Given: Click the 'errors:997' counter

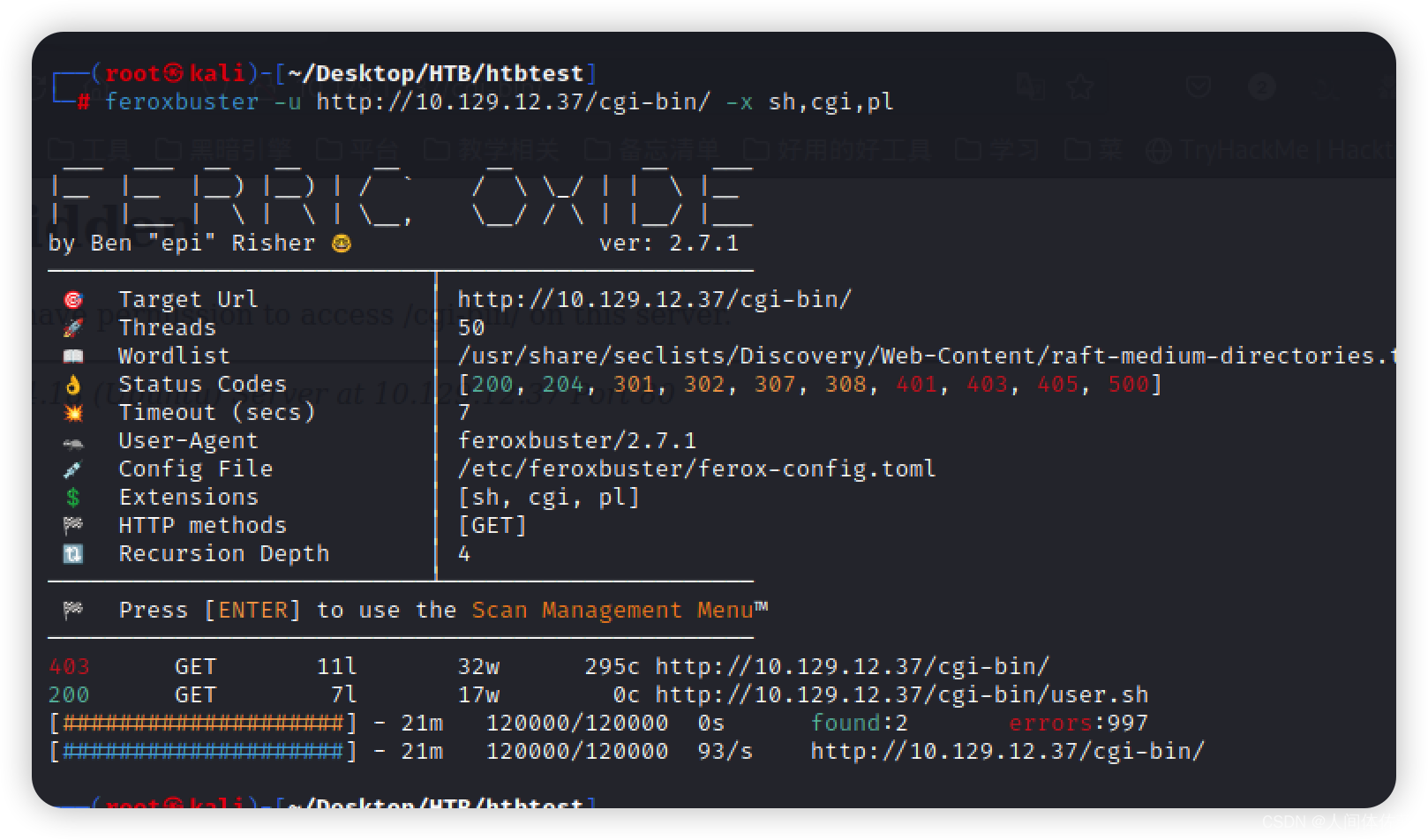Looking at the screenshot, I should (x=1079, y=724).
